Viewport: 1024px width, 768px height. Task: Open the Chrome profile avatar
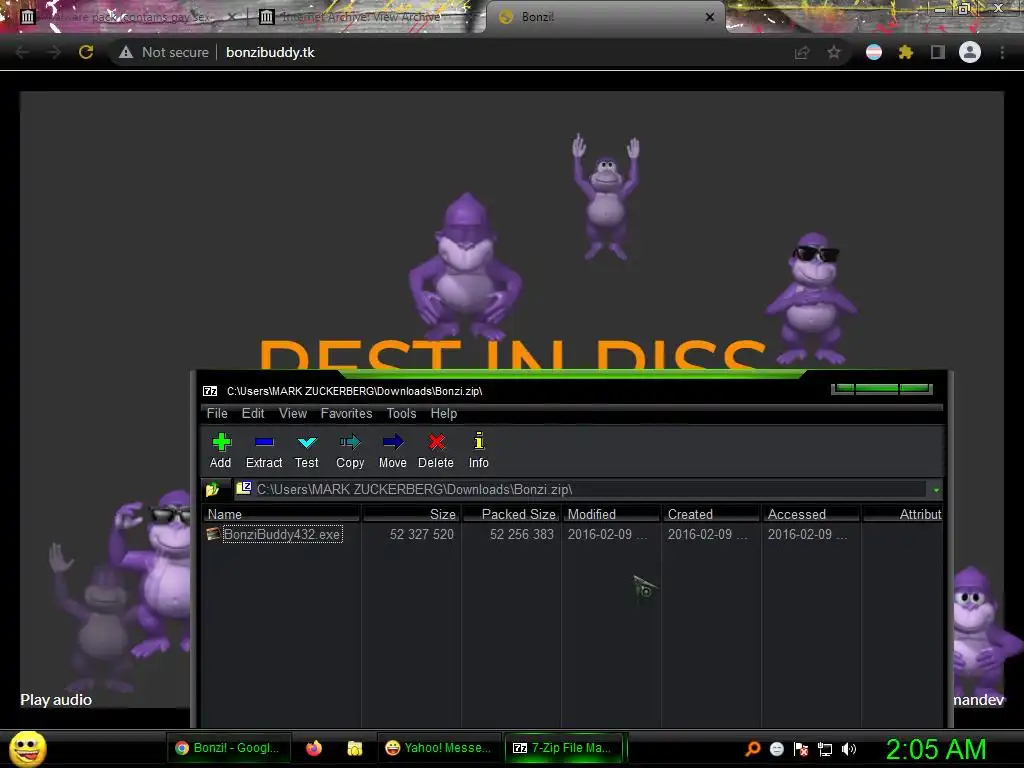(970, 52)
